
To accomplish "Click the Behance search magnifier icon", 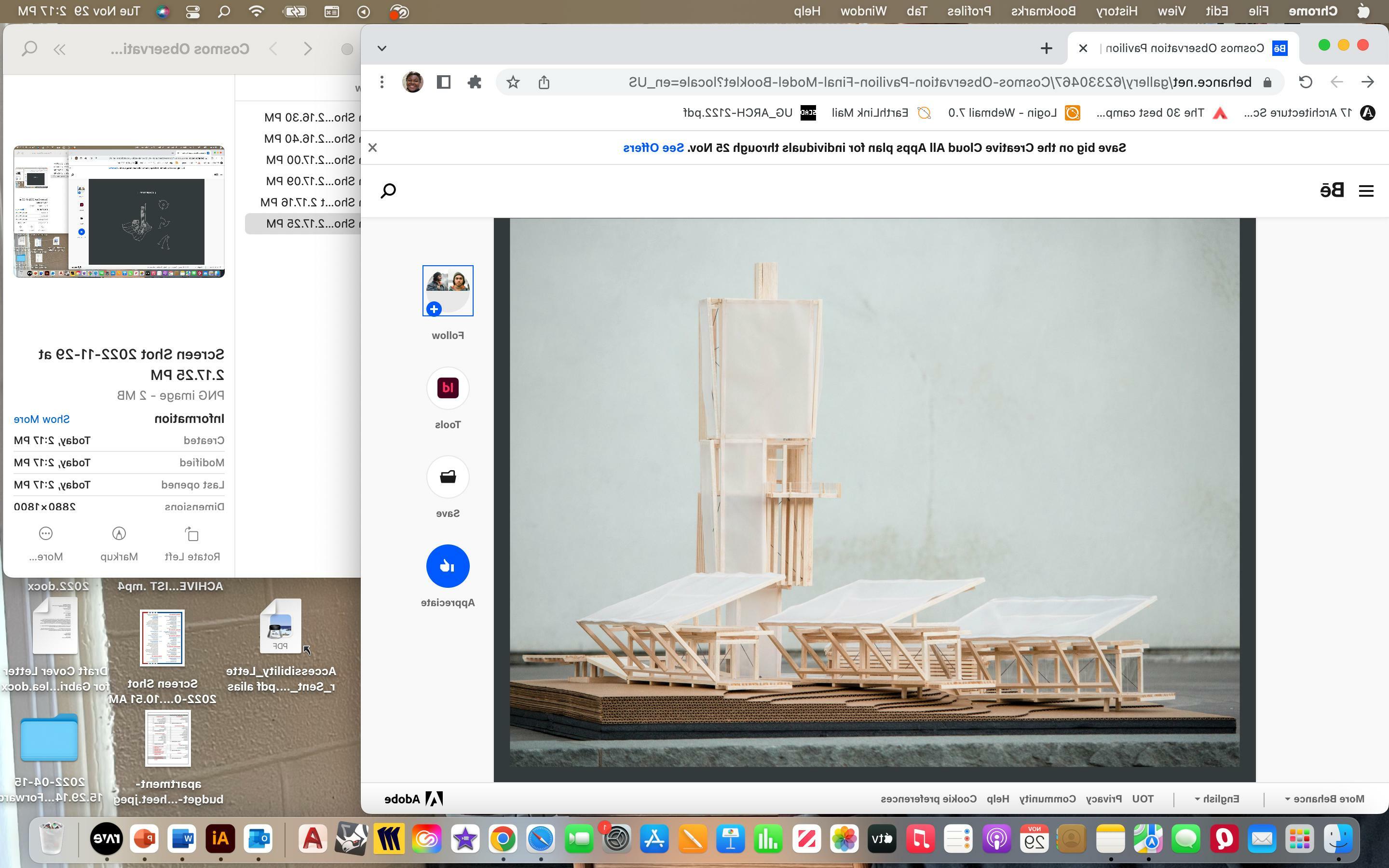I will pyautogui.click(x=389, y=190).
